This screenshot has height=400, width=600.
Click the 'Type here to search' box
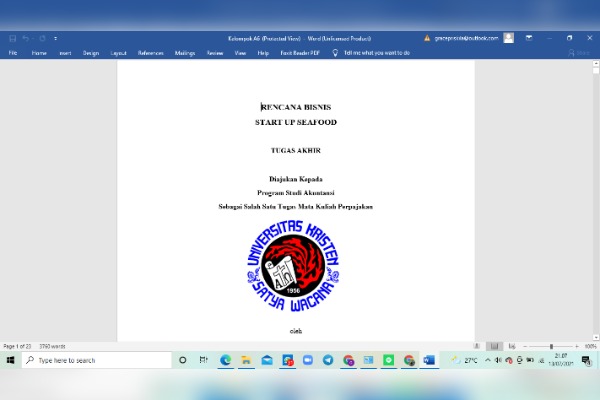click(96, 360)
